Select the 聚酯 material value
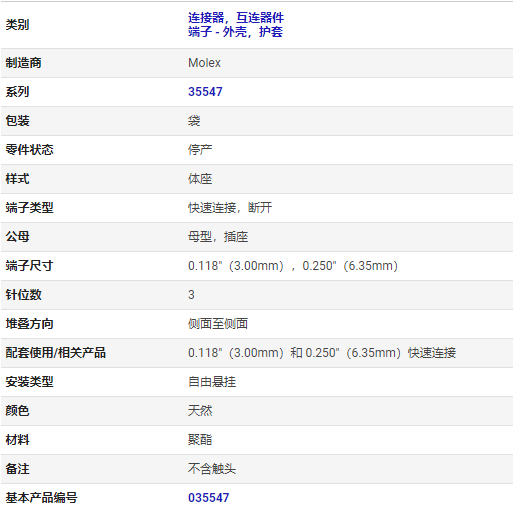 coord(200,440)
